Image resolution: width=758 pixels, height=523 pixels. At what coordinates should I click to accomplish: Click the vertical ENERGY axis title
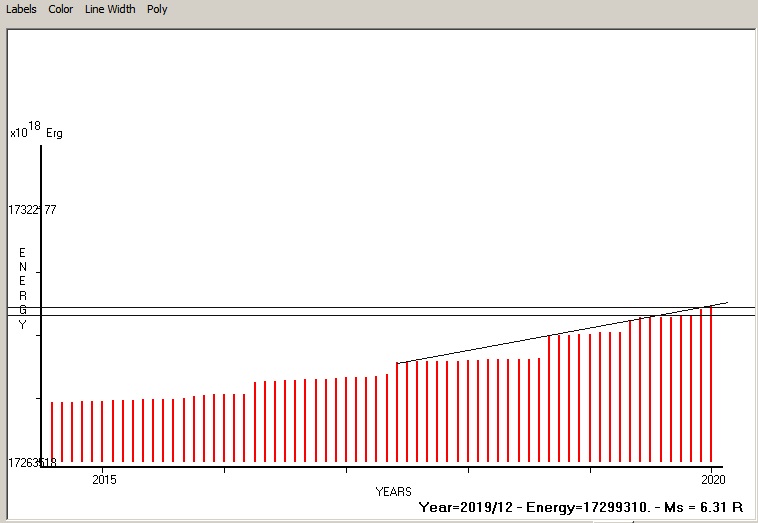tap(22, 289)
